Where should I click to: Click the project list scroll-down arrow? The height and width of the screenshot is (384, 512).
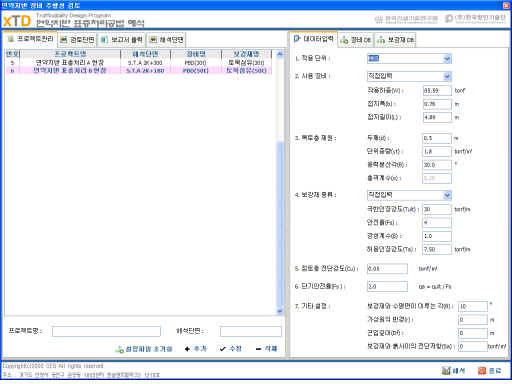click(280, 311)
